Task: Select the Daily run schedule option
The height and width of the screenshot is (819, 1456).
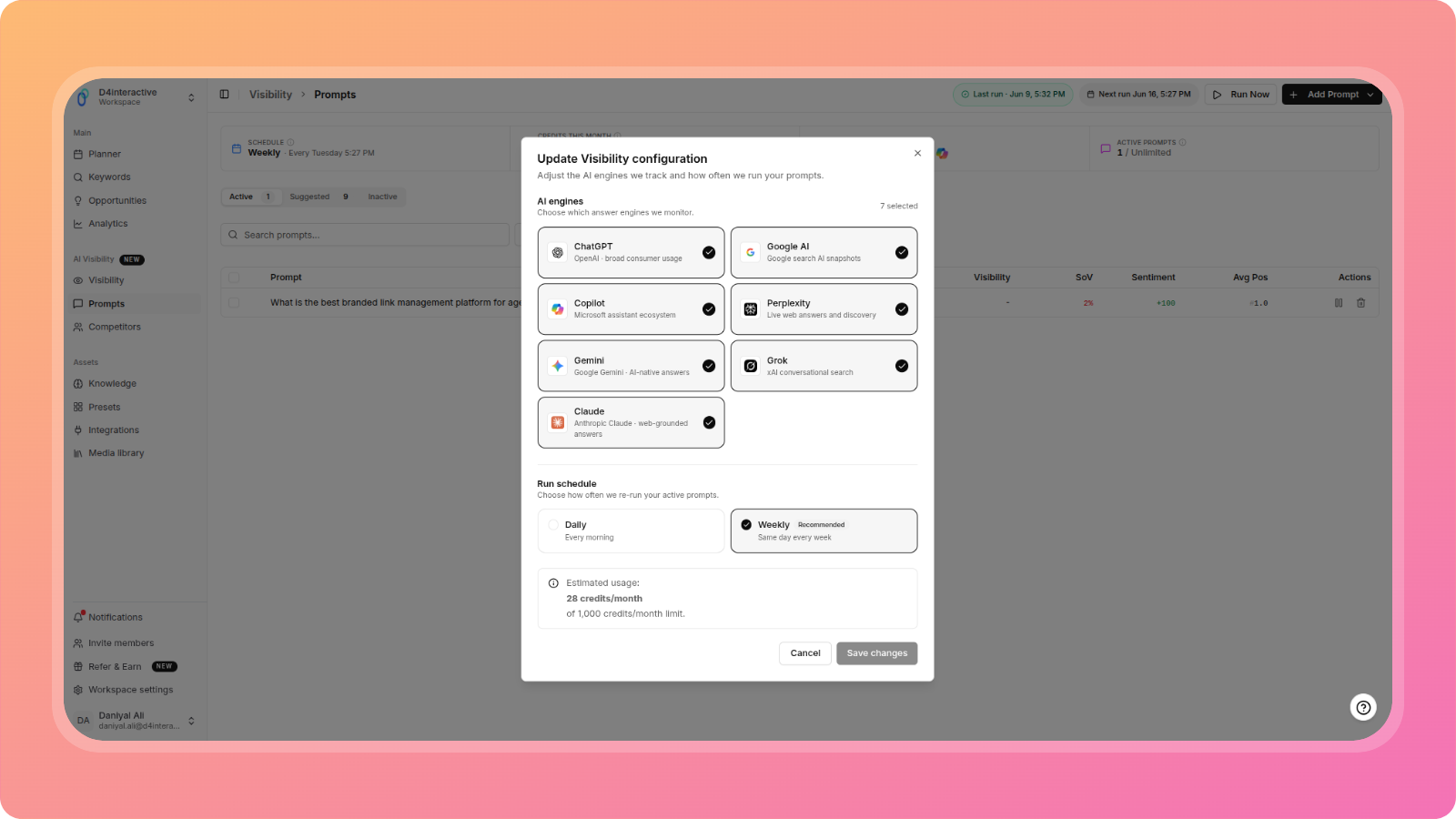Action: pos(632,531)
